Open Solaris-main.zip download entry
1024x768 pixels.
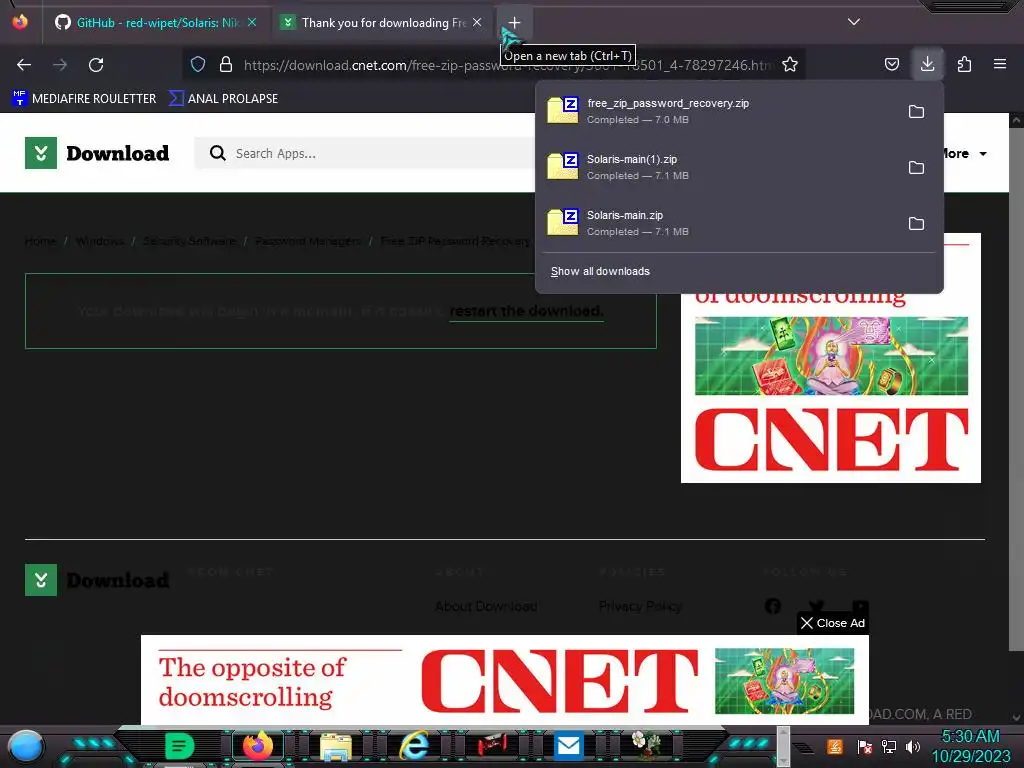click(718, 223)
